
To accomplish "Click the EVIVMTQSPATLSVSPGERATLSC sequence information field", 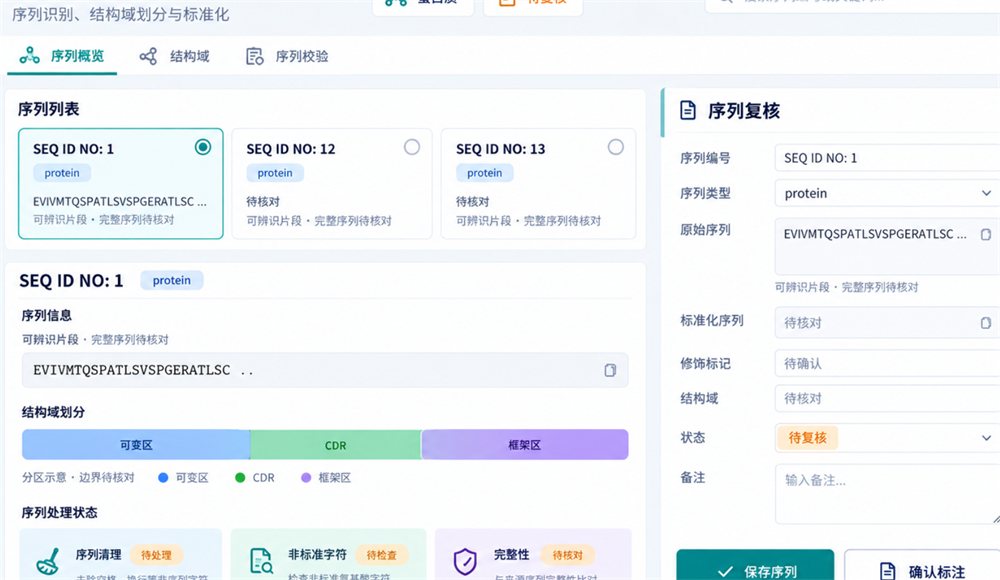I will tap(325, 370).
